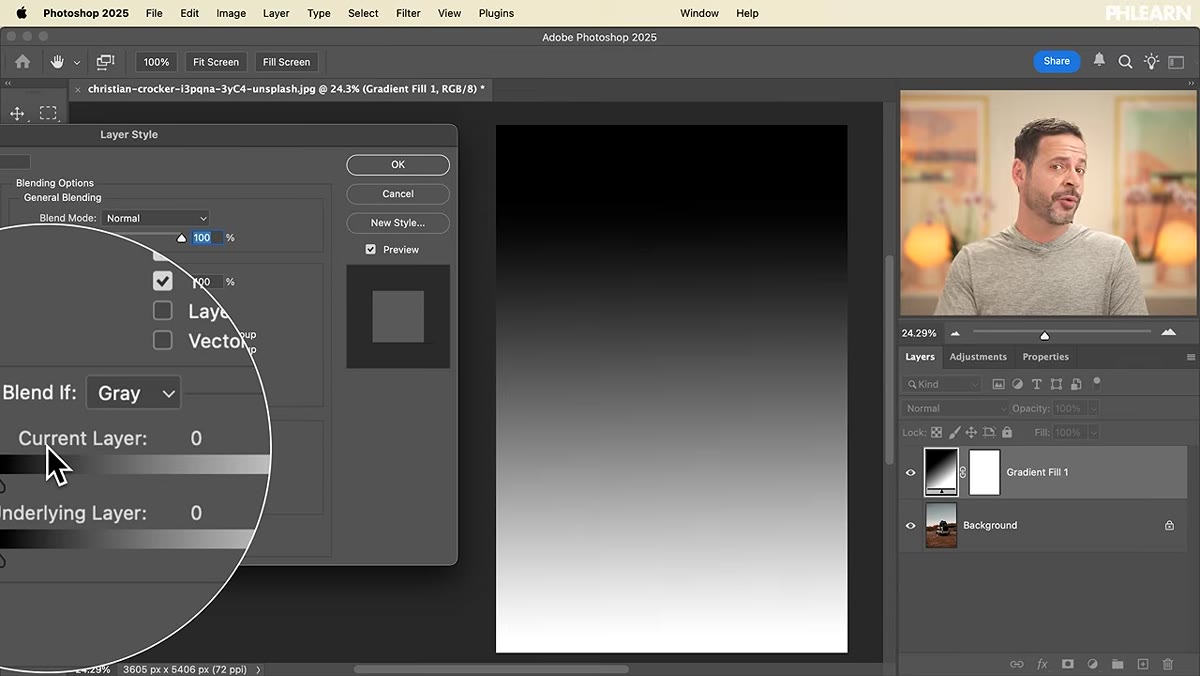Open the Blend Mode Normal dropdown
This screenshot has width=1200, height=676.
point(156,218)
